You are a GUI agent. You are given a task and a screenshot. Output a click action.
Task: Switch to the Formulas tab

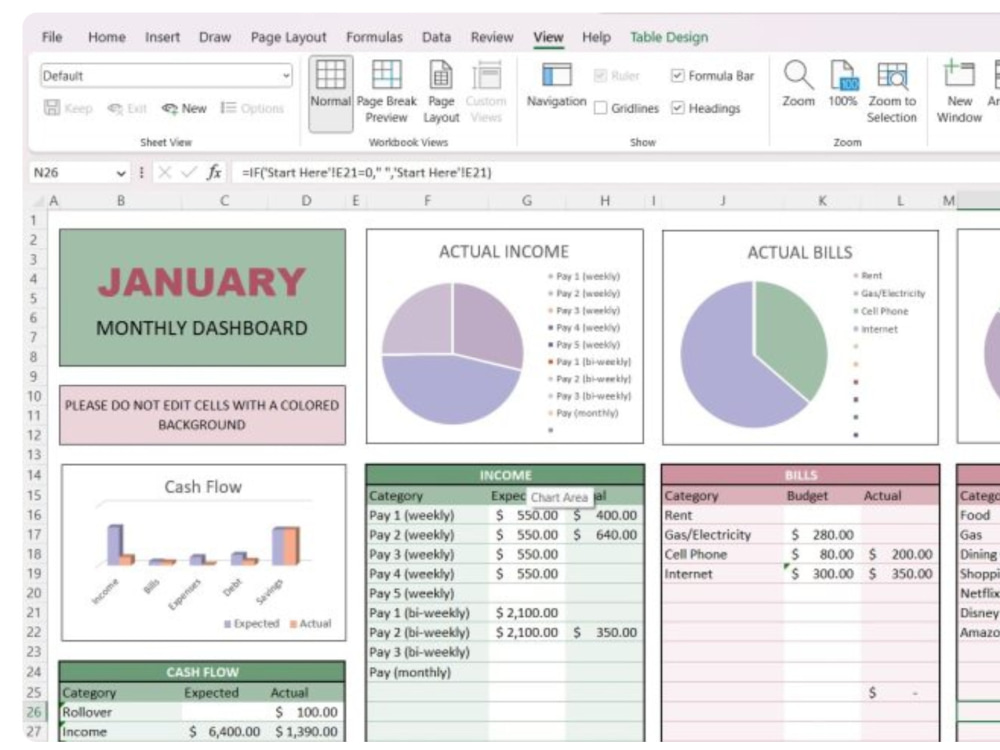click(x=374, y=37)
